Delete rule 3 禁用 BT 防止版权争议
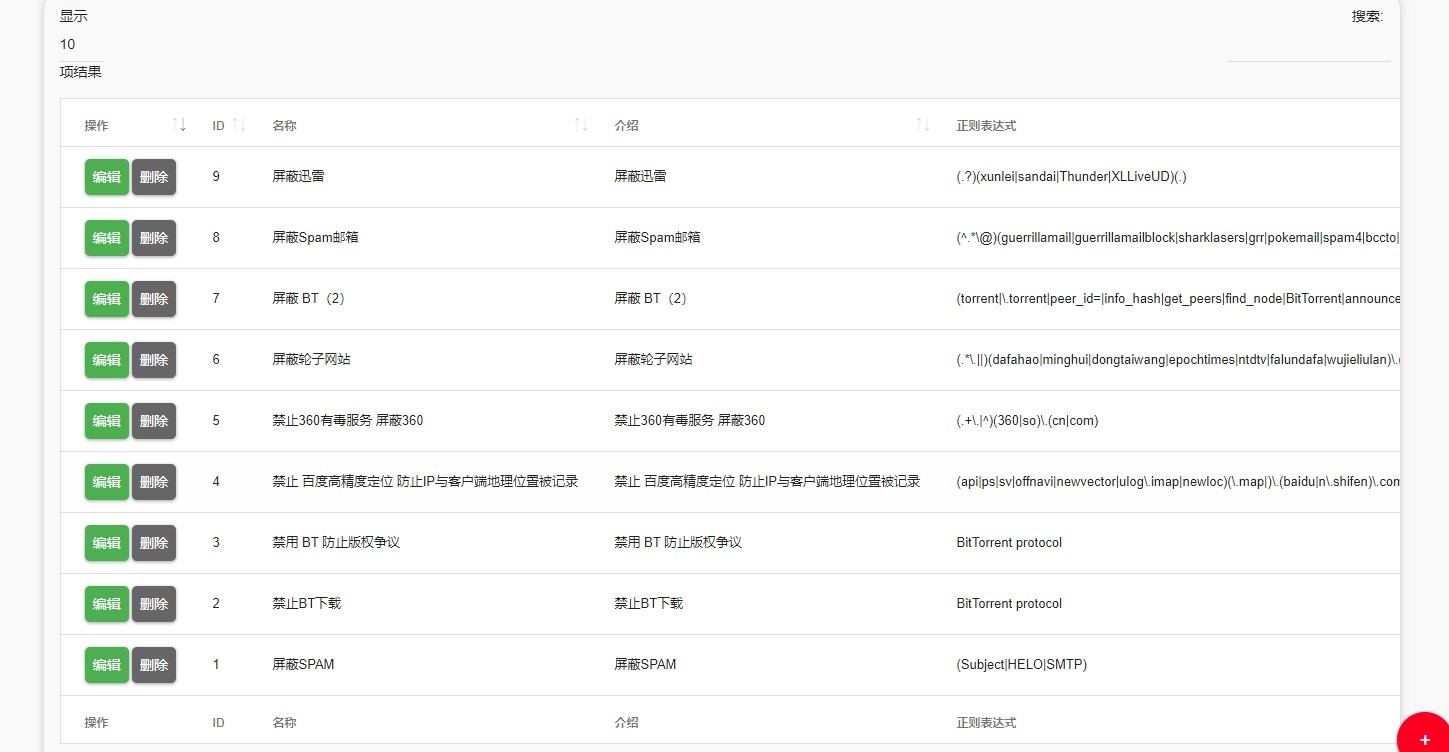1449x752 pixels. (154, 543)
